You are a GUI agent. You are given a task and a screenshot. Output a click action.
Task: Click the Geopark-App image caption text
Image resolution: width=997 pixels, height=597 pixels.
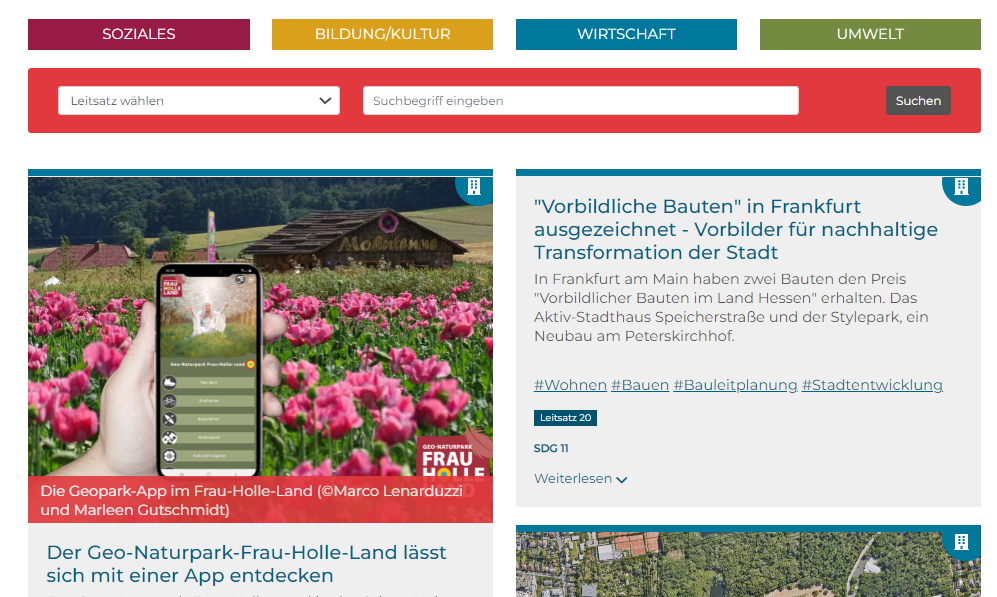(252, 500)
